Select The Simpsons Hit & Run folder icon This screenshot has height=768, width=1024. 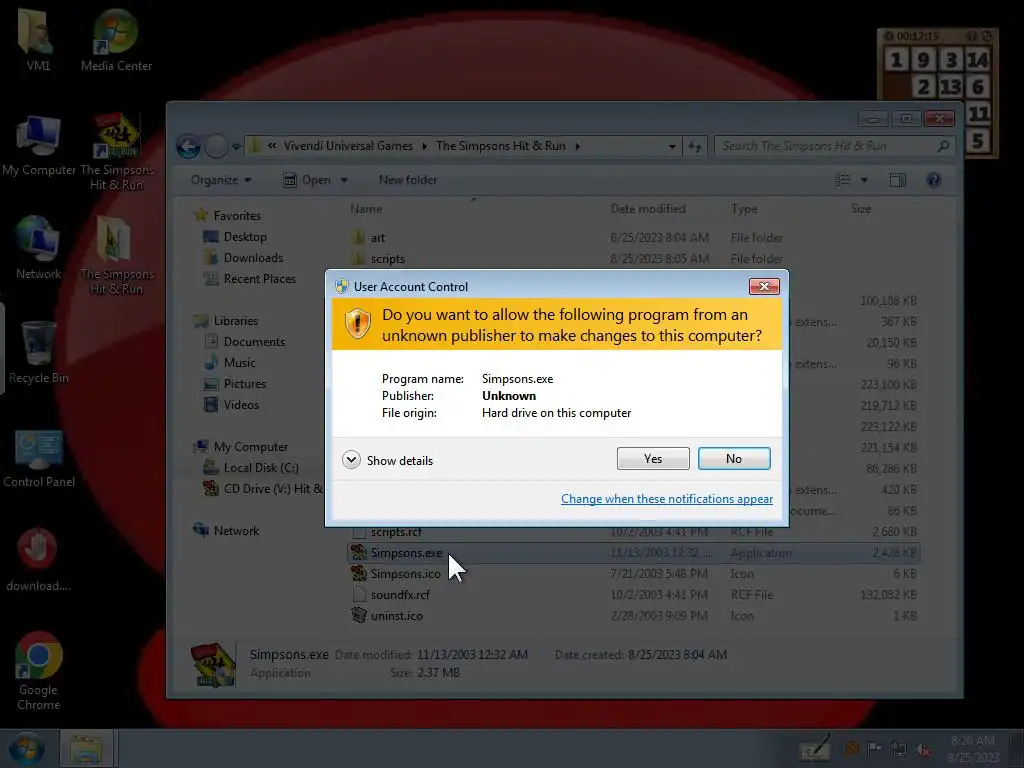click(x=117, y=256)
